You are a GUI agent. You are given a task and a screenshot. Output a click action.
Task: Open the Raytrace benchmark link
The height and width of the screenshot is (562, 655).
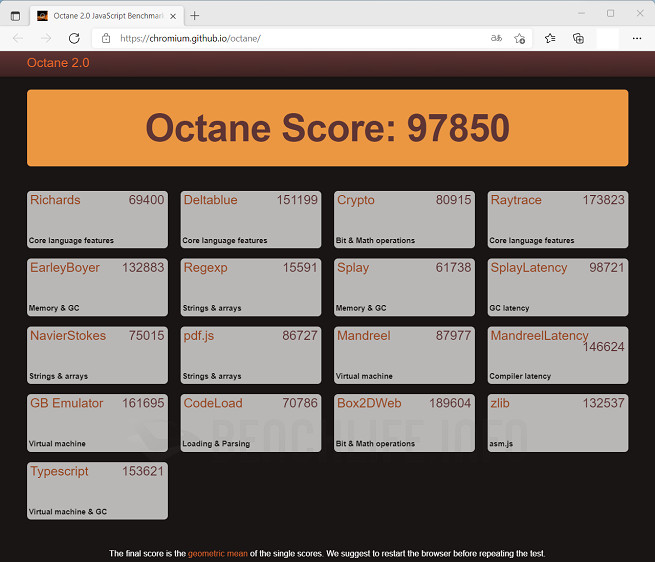point(516,200)
